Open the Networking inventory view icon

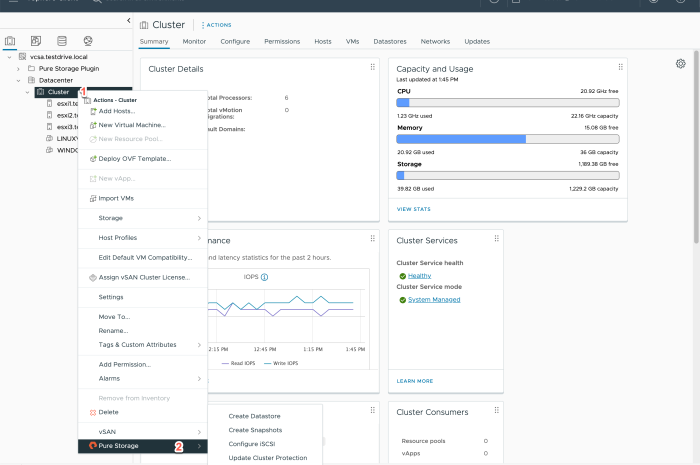point(88,41)
